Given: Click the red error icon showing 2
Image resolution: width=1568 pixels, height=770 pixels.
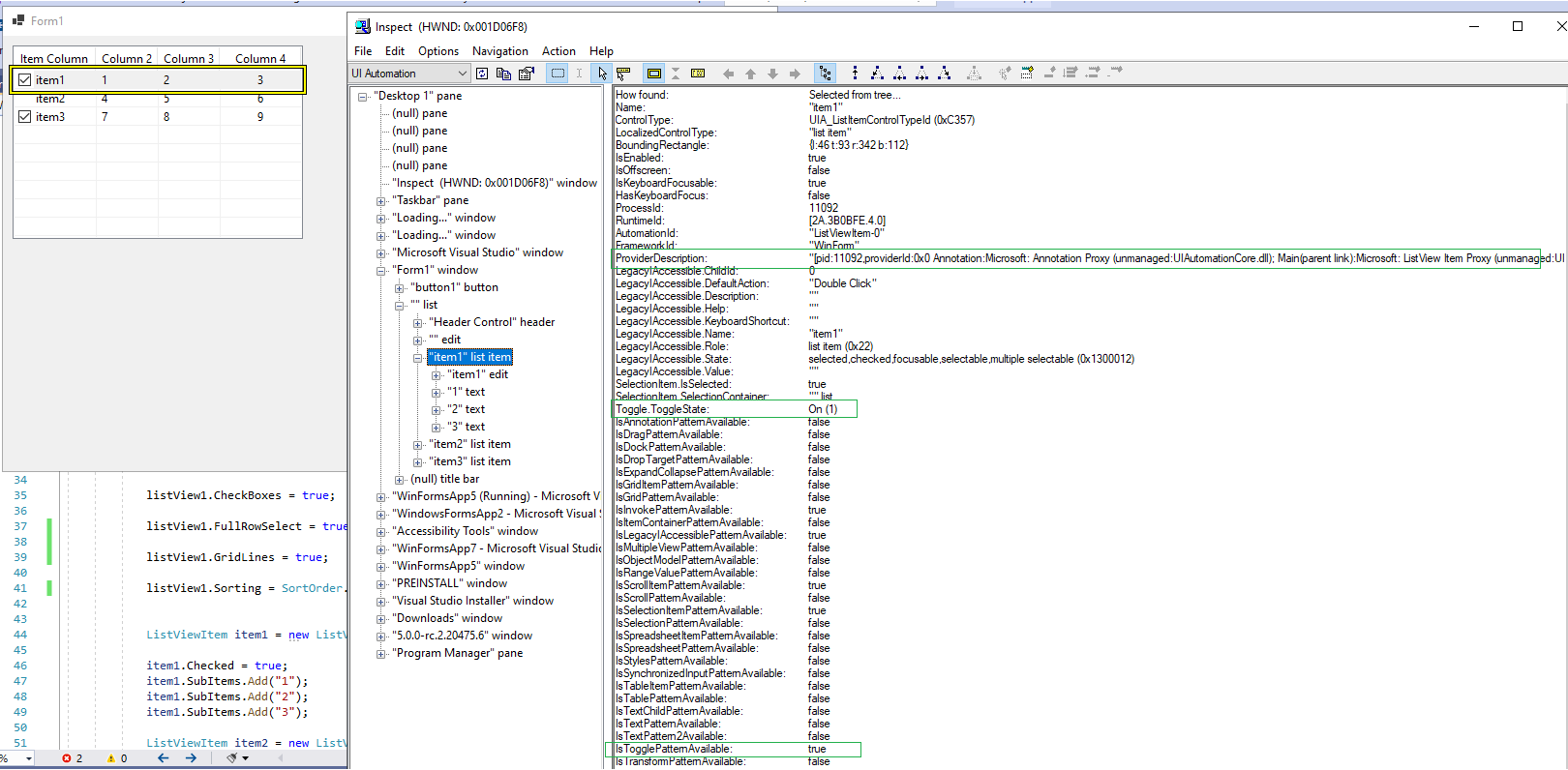Looking at the screenshot, I should coord(67,758).
